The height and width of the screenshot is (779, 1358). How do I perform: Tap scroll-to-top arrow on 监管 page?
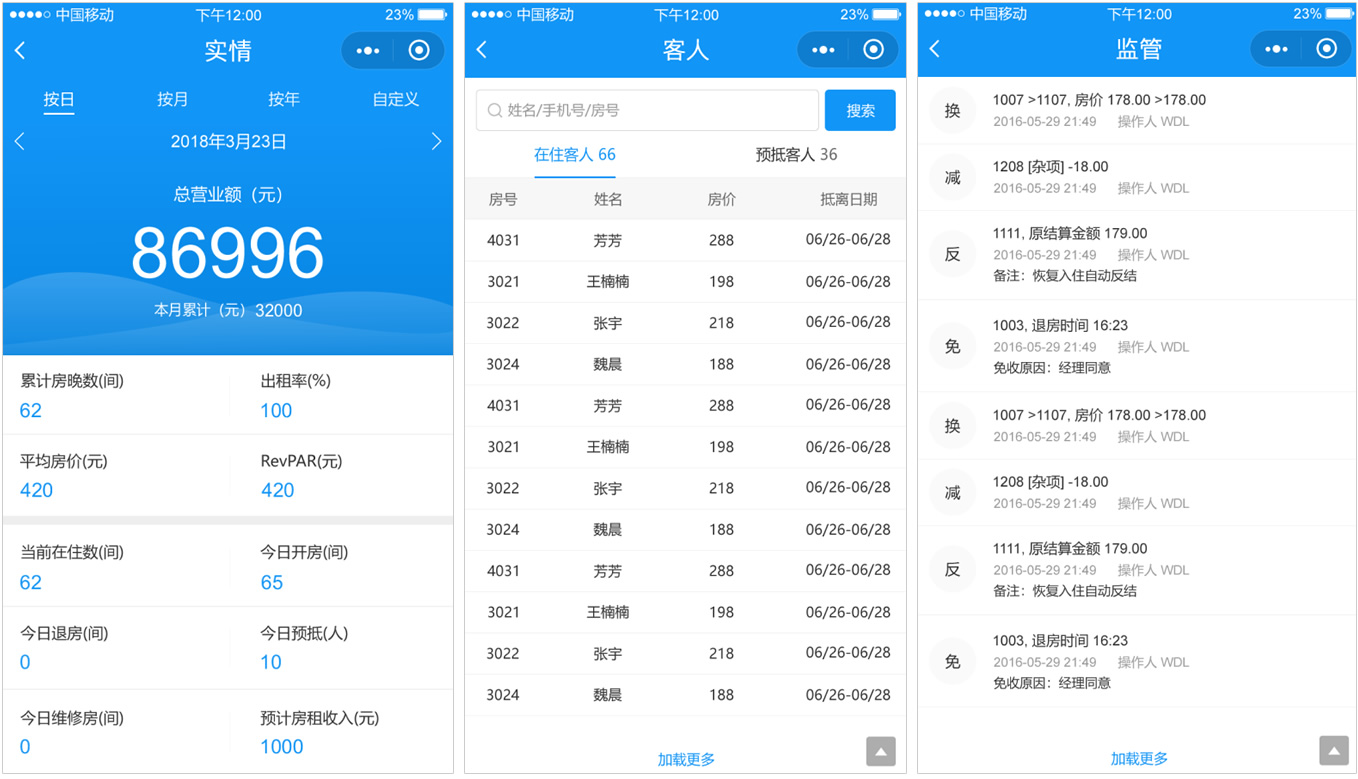(x=1334, y=750)
